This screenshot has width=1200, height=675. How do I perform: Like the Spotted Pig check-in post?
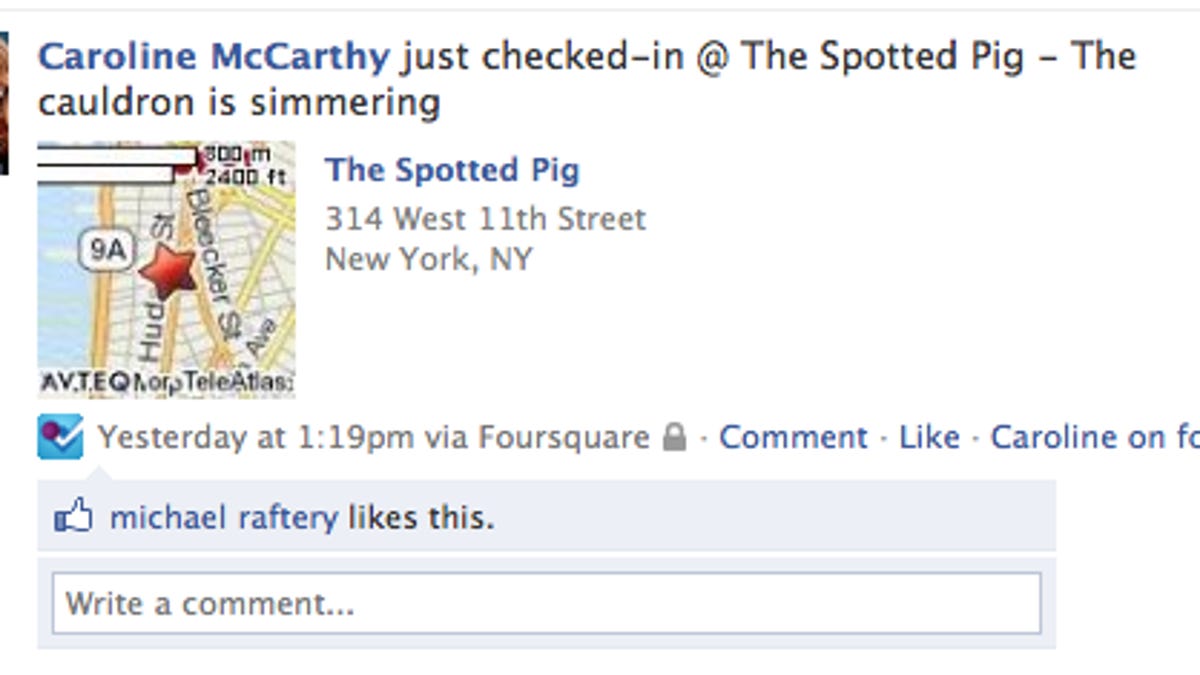[929, 438]
